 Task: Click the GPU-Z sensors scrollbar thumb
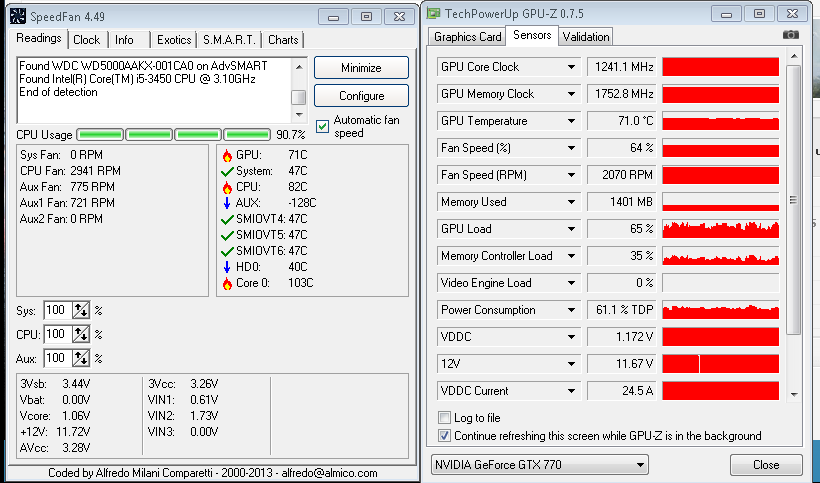coord(794,200)
